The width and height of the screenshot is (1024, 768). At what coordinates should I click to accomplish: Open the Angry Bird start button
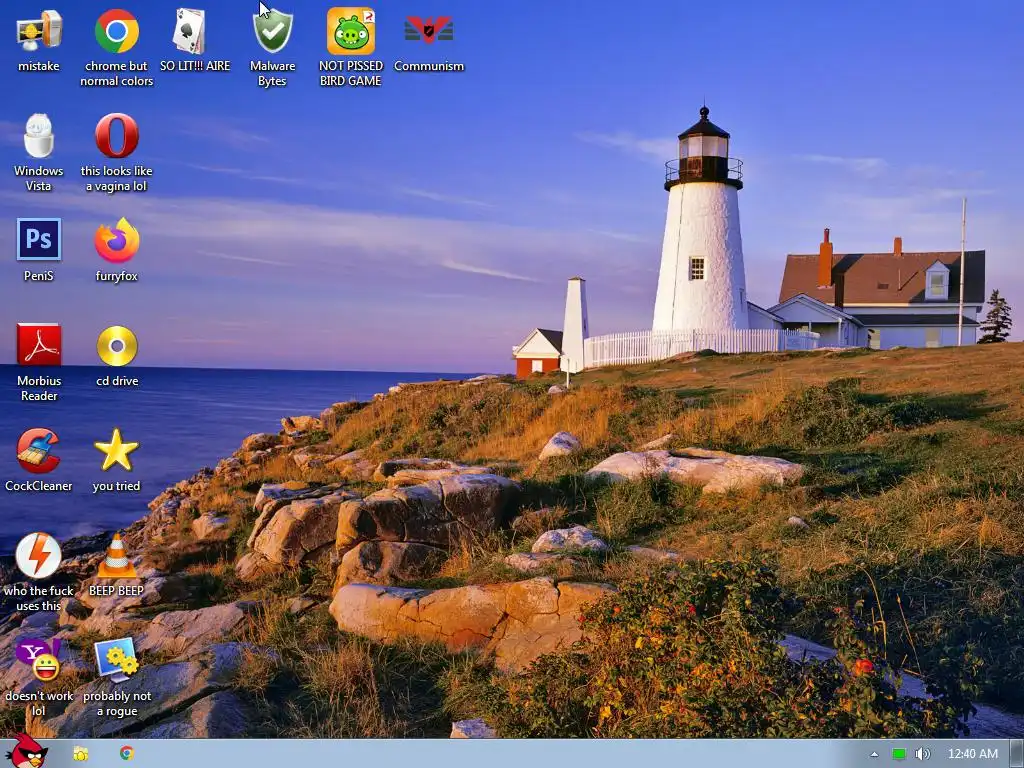[27, 751]
